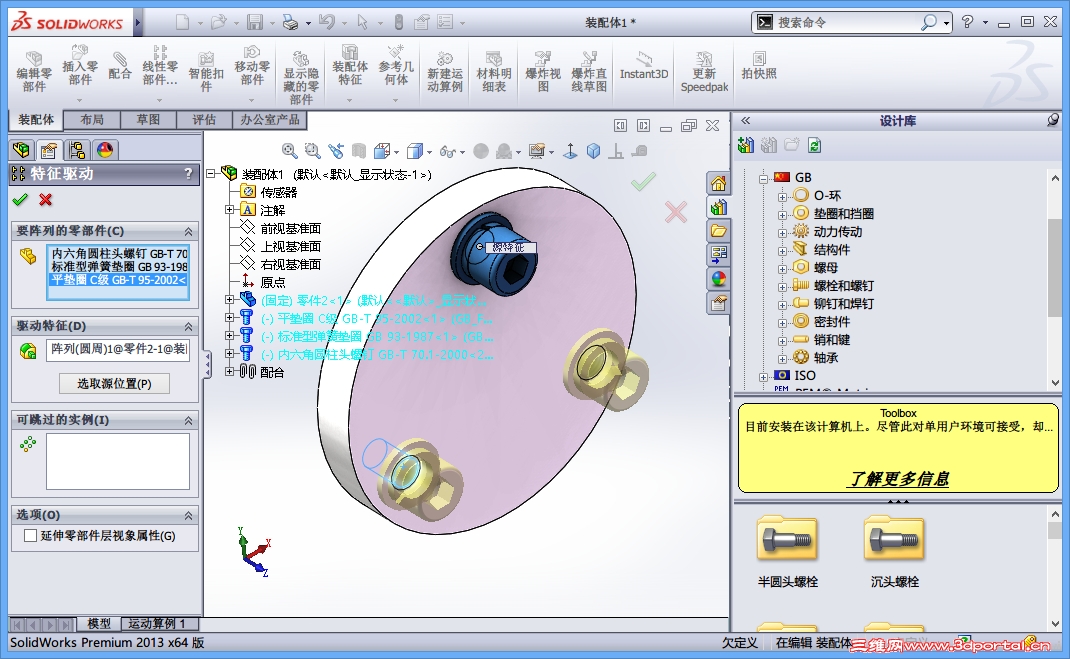Open SolidWorks menu dropdown arrow

coord(137,23)
